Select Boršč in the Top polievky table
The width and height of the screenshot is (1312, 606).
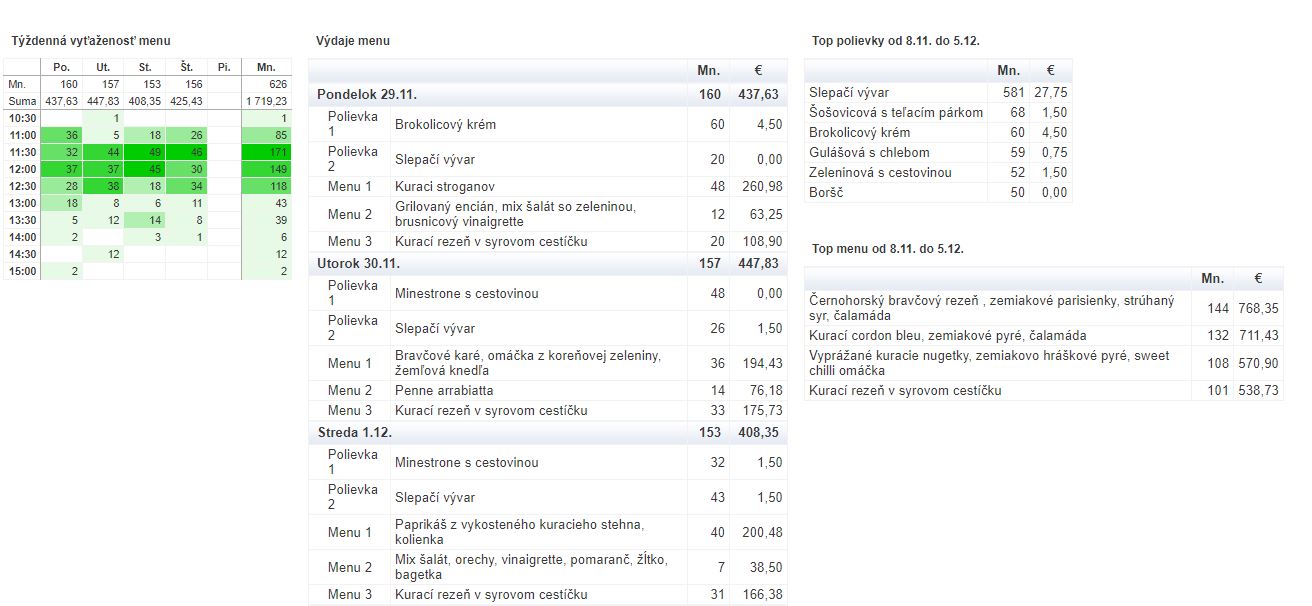click(x=826, y=193)
